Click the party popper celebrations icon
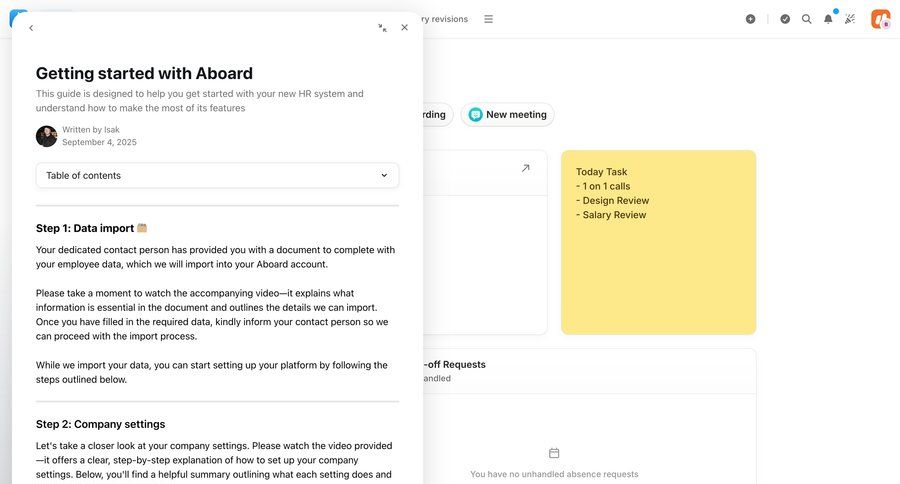 pyautogui.click(x=850, y=19)
